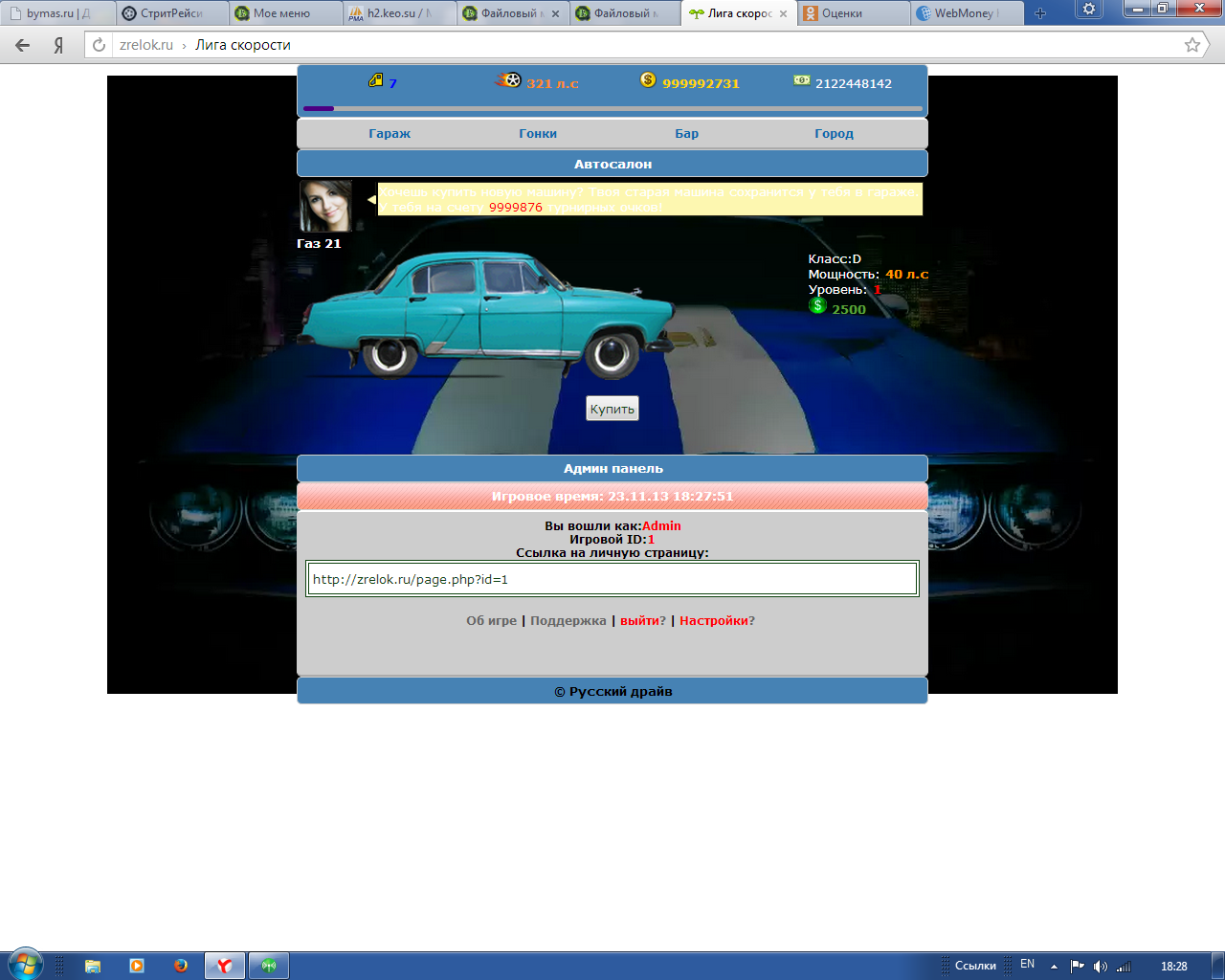Switch to the WebMoney browser tab

pos(965,13)
